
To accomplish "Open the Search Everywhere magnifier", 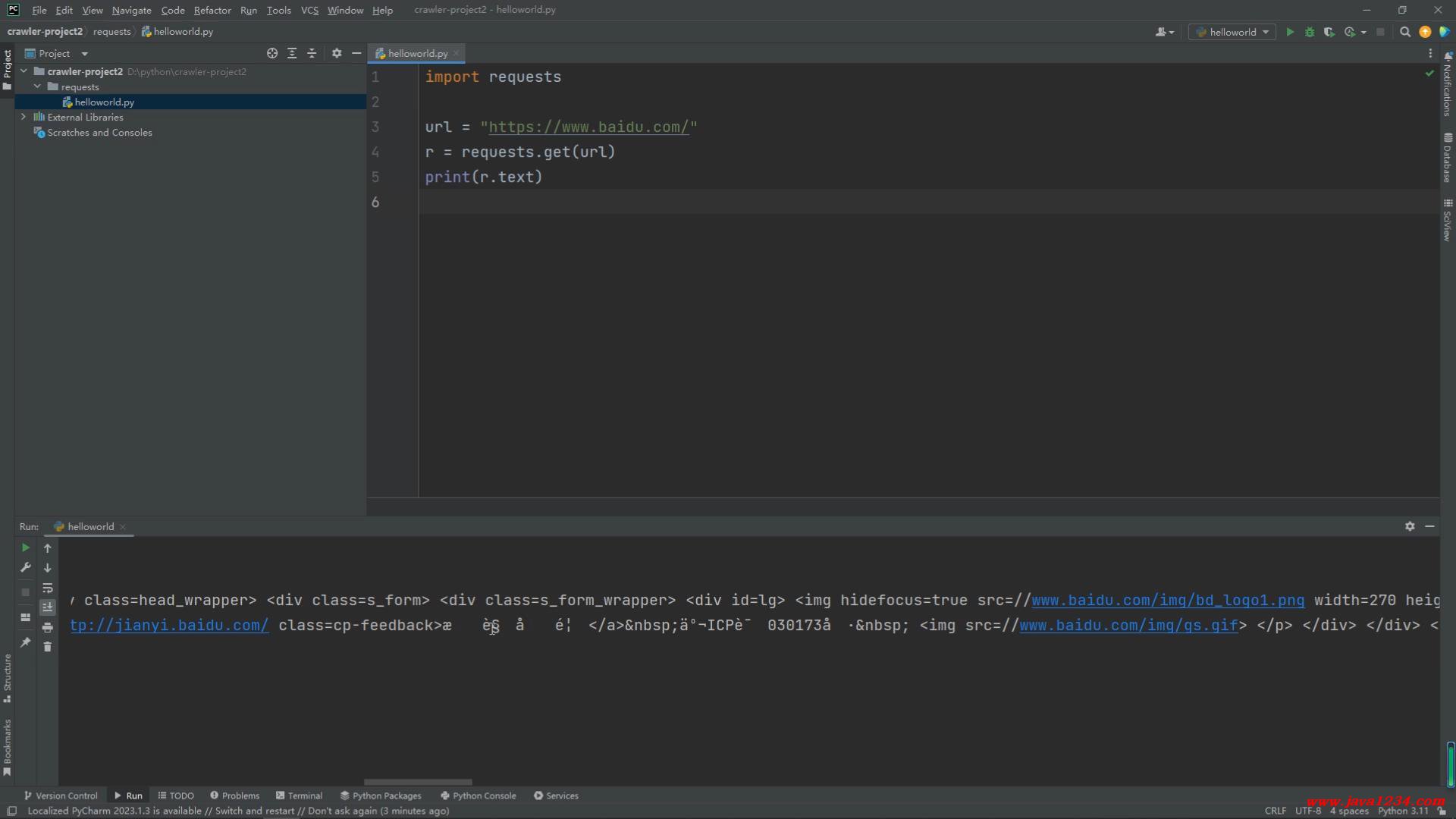I will pos(1405,32).
